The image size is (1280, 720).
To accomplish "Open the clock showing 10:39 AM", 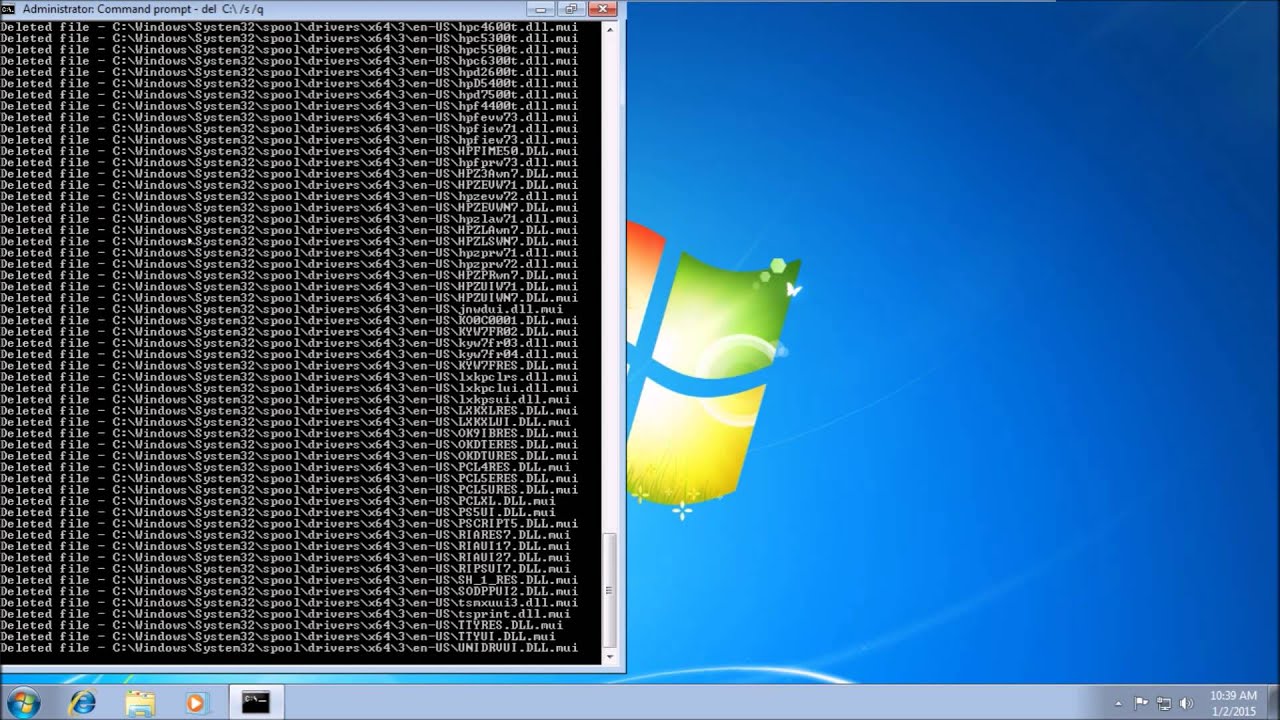I will pyautogui.click(x=1233, y=702).
